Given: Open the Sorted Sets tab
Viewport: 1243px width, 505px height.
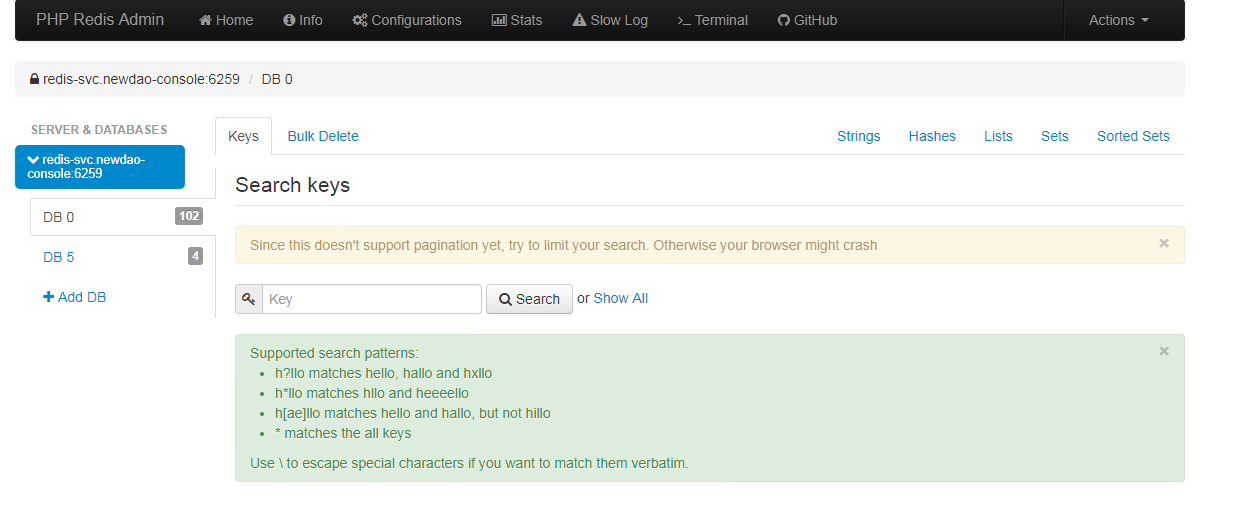Looking at the screenshot, I should [x=1132, y=136].
